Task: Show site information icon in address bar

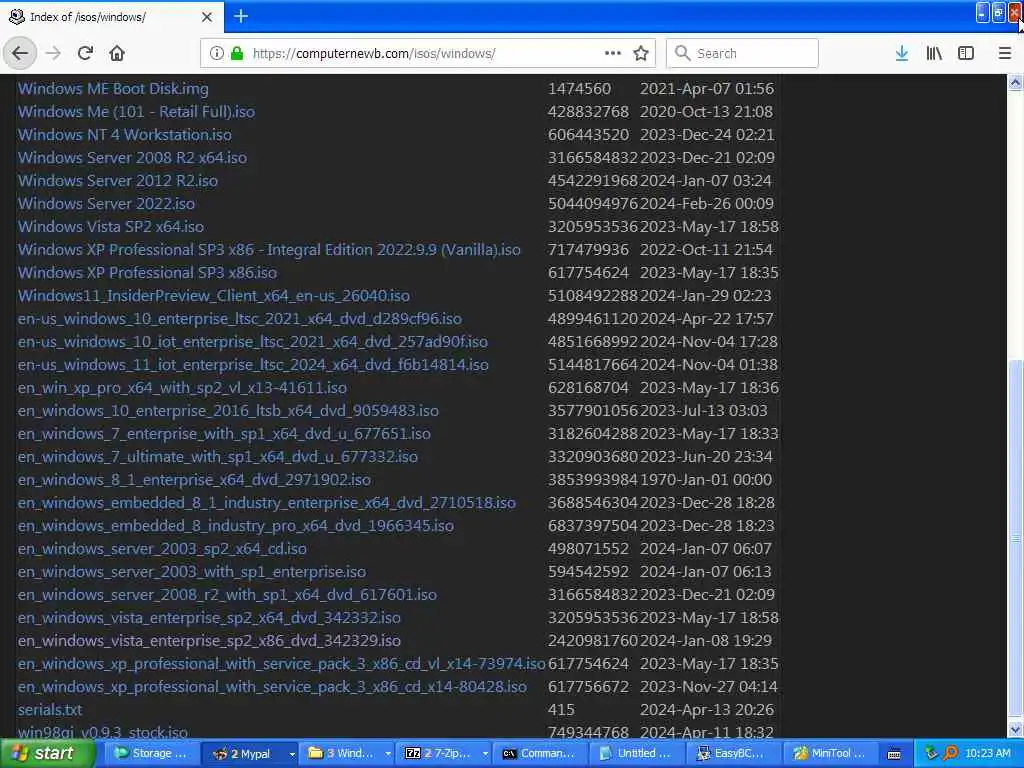Action: [217, 53]
